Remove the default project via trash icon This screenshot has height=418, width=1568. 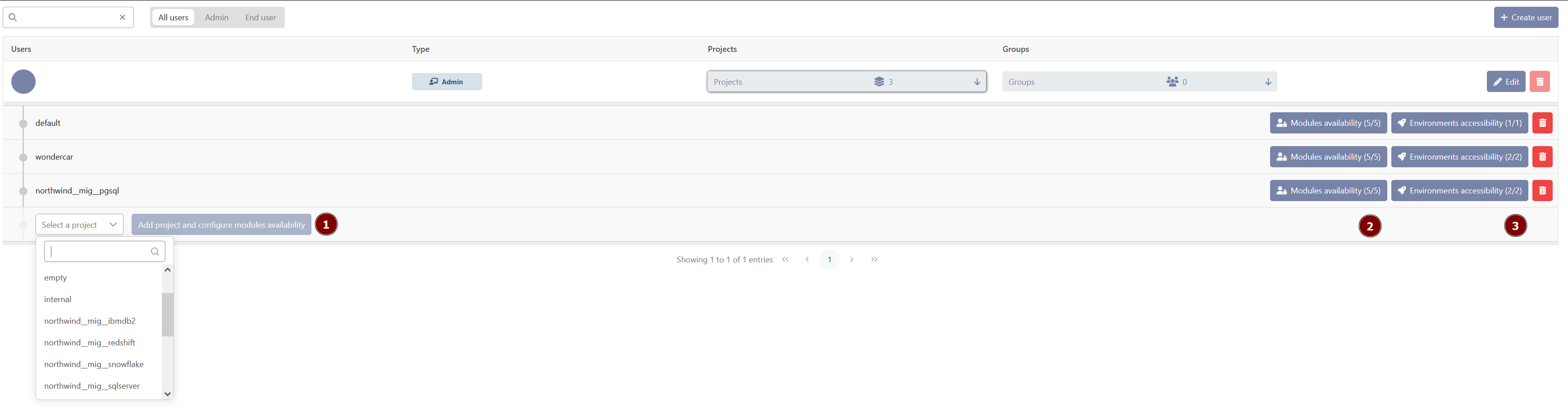pos(1542,123)
